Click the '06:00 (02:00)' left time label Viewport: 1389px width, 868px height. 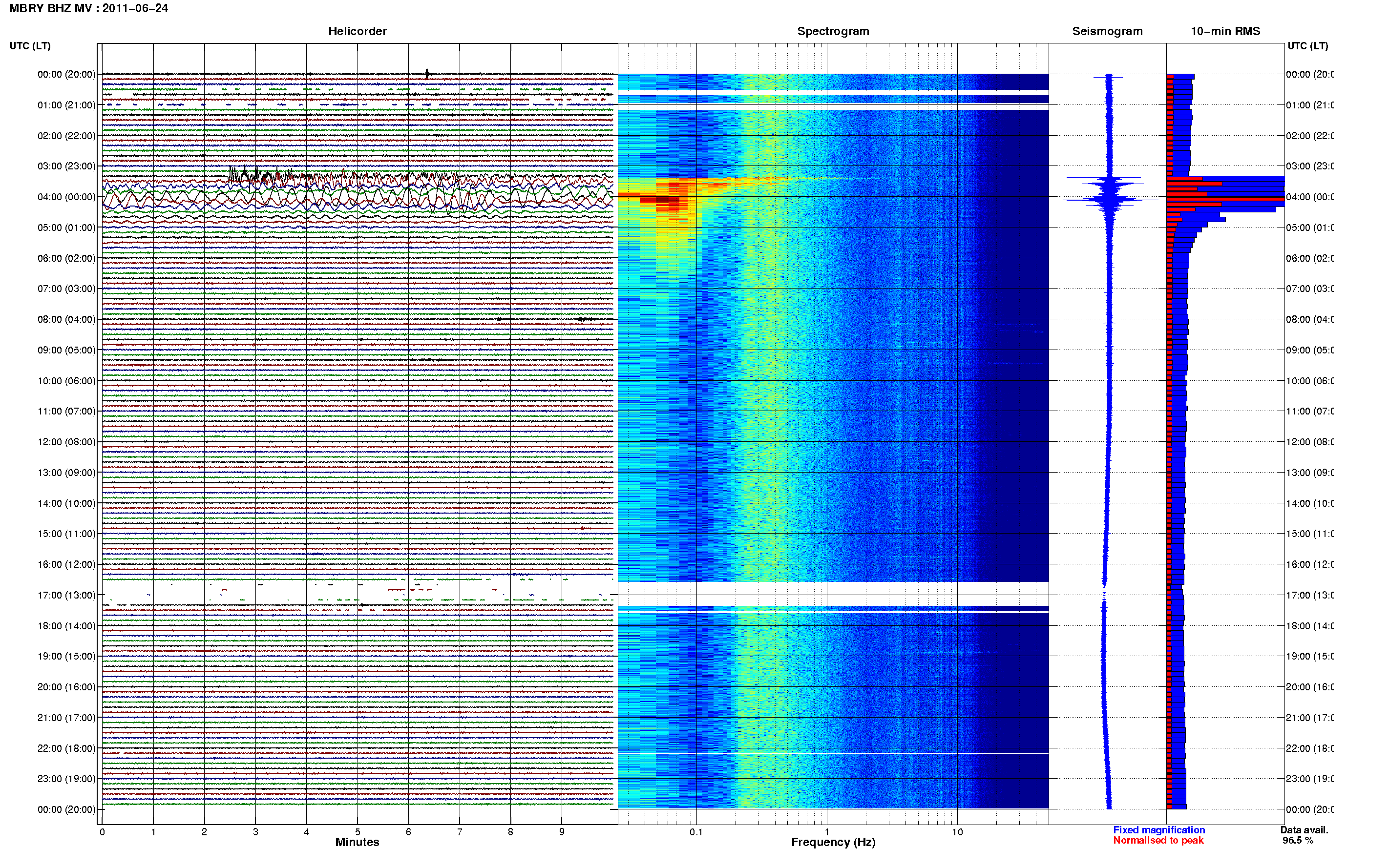66,258
